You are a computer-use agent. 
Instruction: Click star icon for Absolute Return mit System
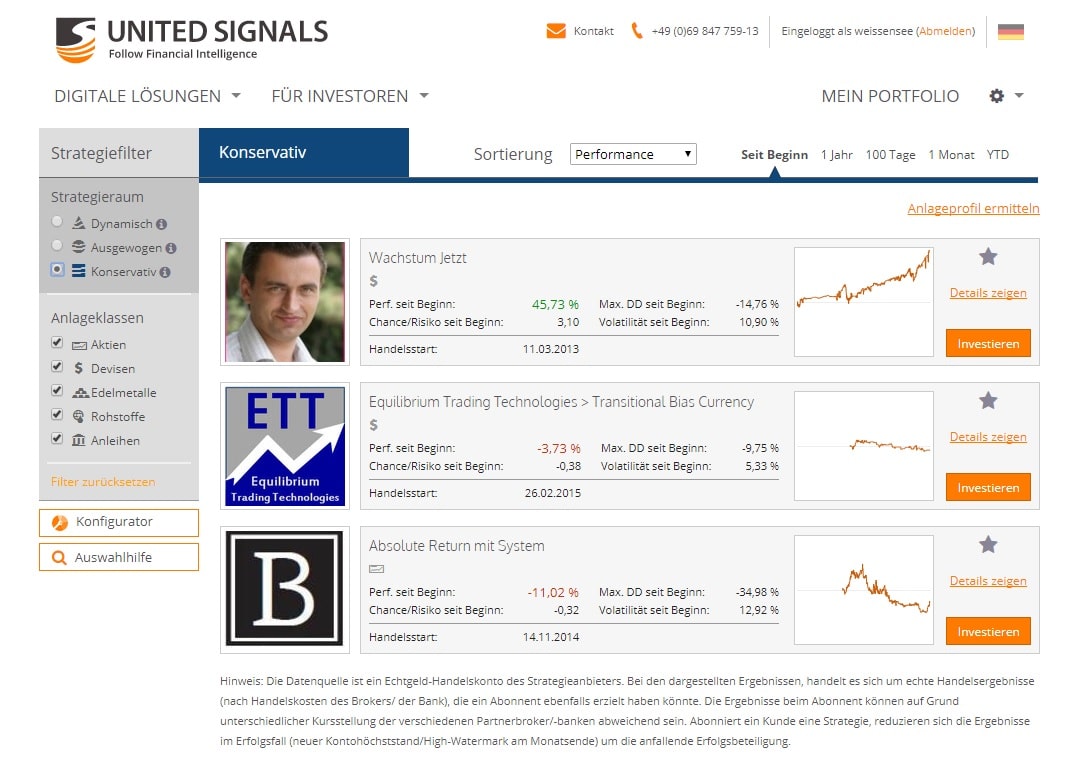(988, 545)
